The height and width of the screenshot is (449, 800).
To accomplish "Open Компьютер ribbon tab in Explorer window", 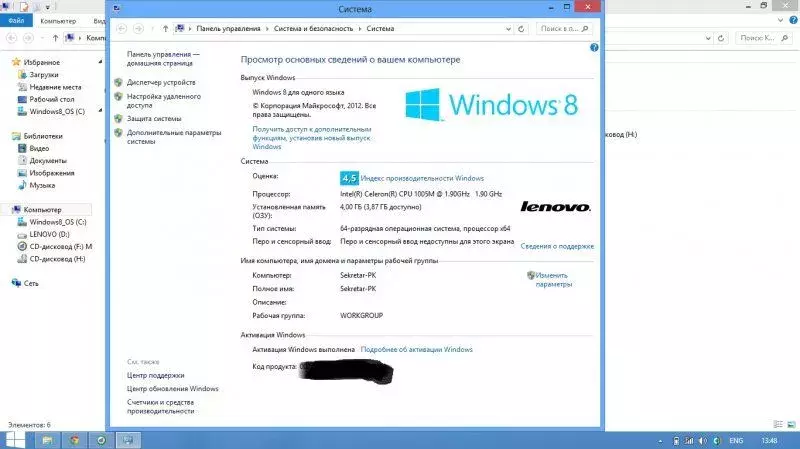I will (58, 21).
